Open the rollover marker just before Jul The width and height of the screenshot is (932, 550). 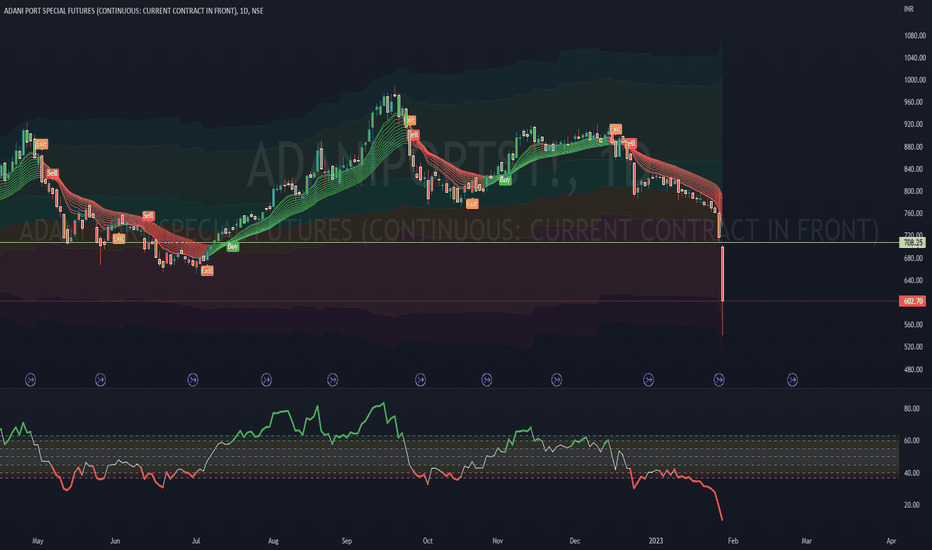click(x=193, y=379)
